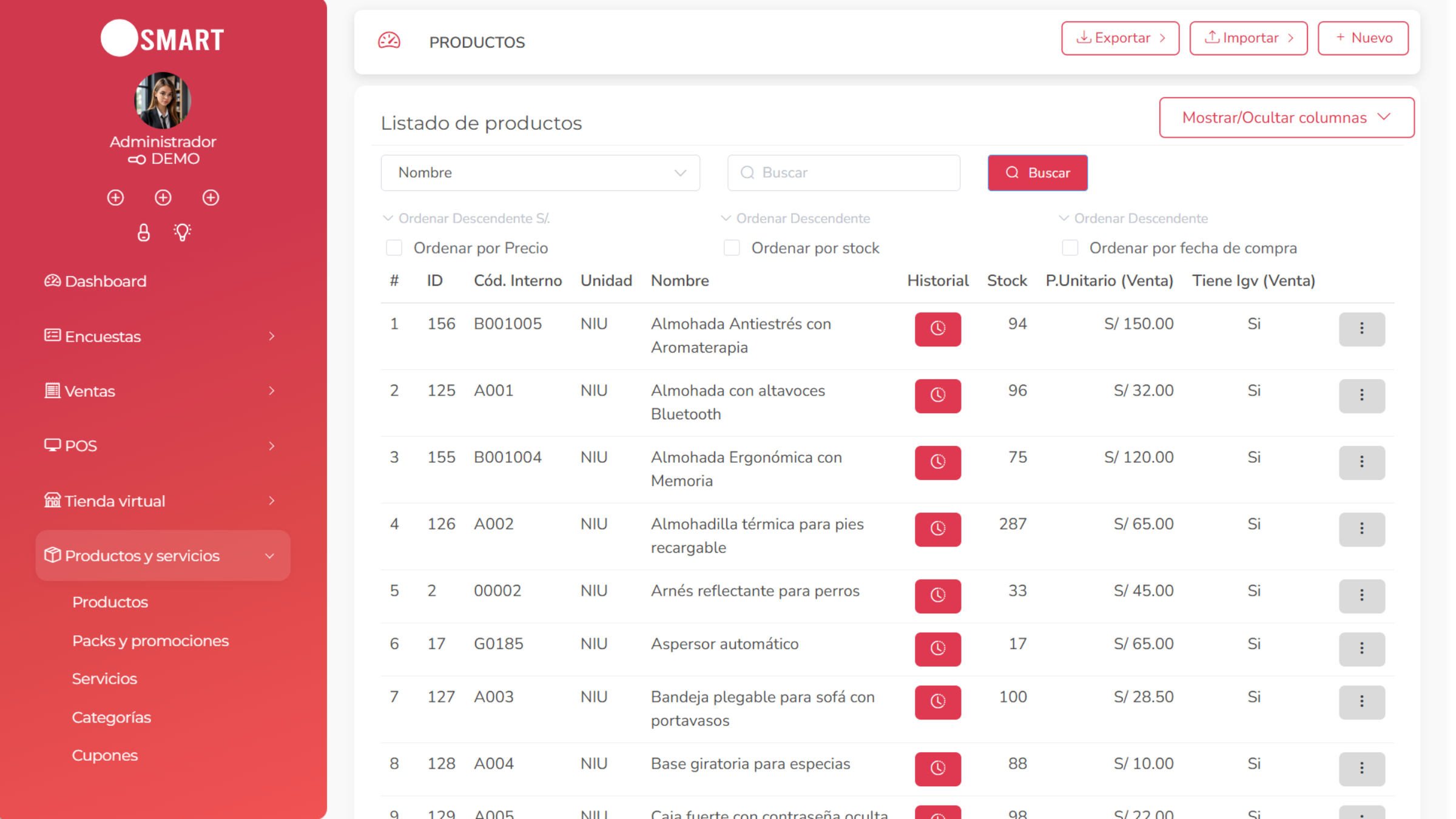Click the dashboard gauge icon beside PRODUCTOS
The width and height of the screenshot is (1456, 819).
tap(389, 41)
